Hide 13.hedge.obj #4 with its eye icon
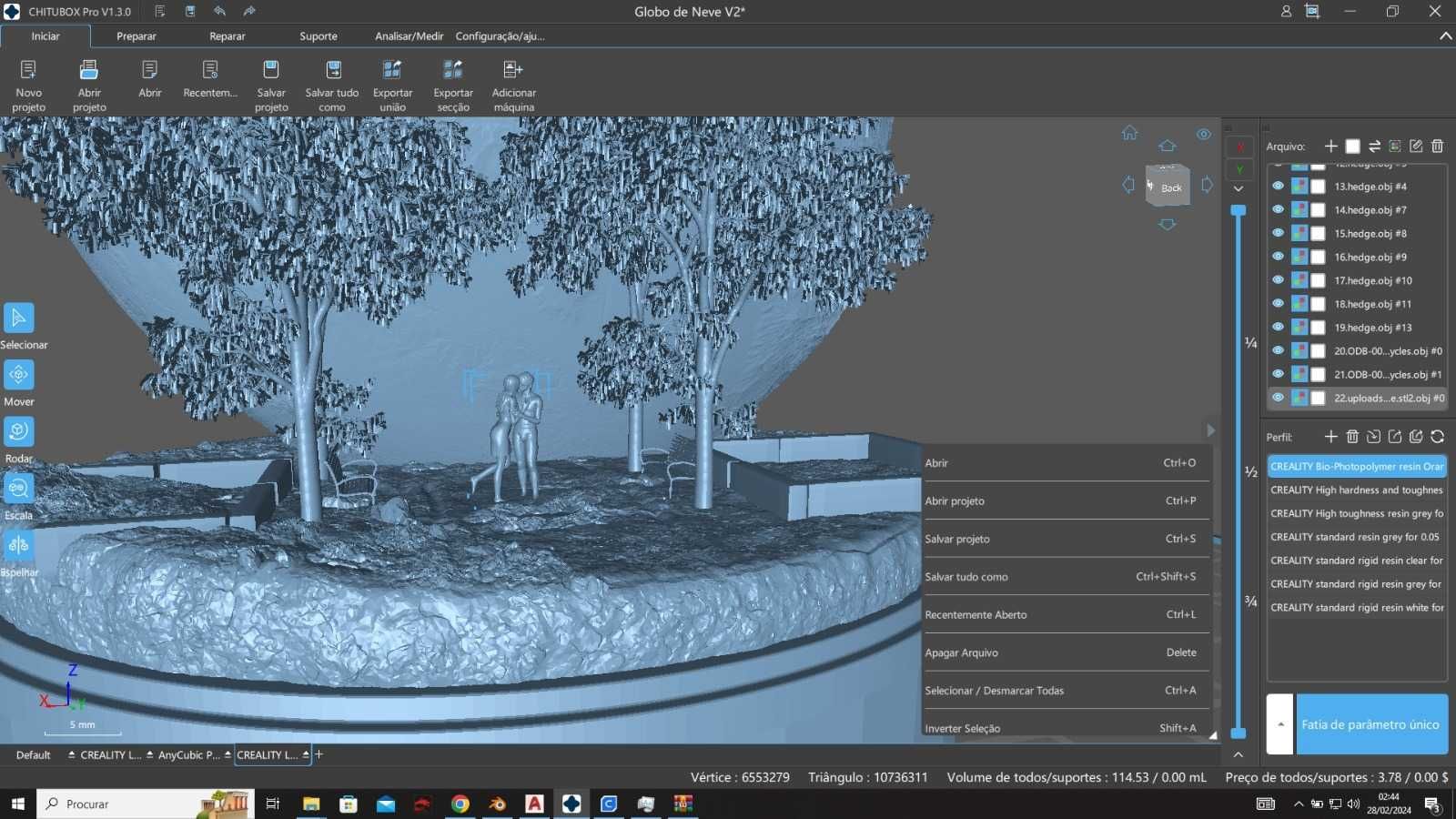1456x819 pixels. (x=1278, y=186)
